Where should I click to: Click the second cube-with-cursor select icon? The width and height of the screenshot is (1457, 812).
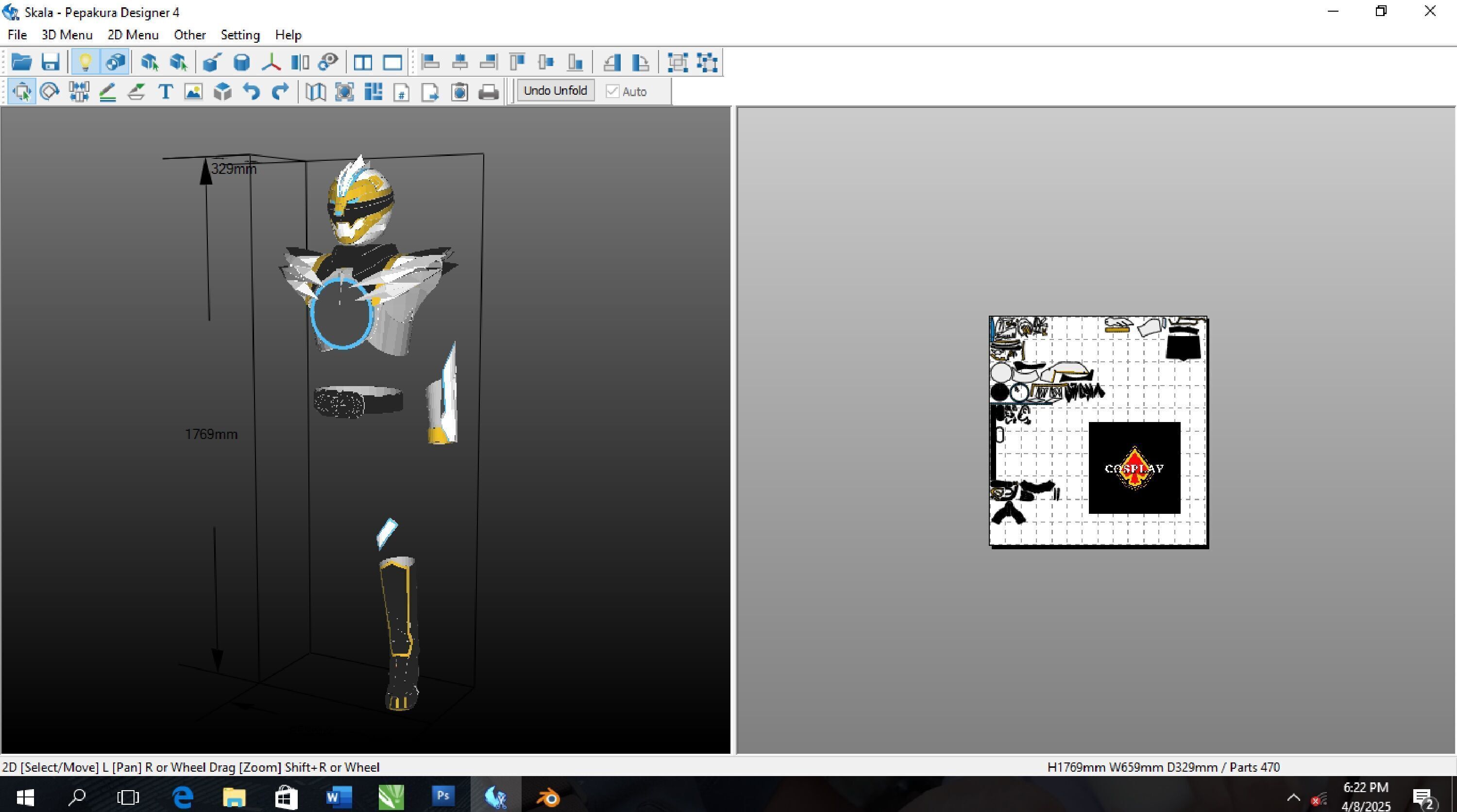(x=179, y=62)
